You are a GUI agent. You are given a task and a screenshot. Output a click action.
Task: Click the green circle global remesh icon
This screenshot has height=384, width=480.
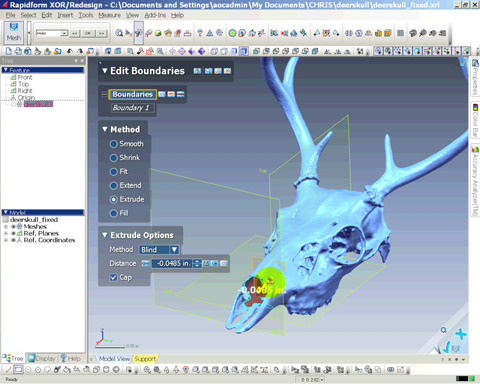232,33
